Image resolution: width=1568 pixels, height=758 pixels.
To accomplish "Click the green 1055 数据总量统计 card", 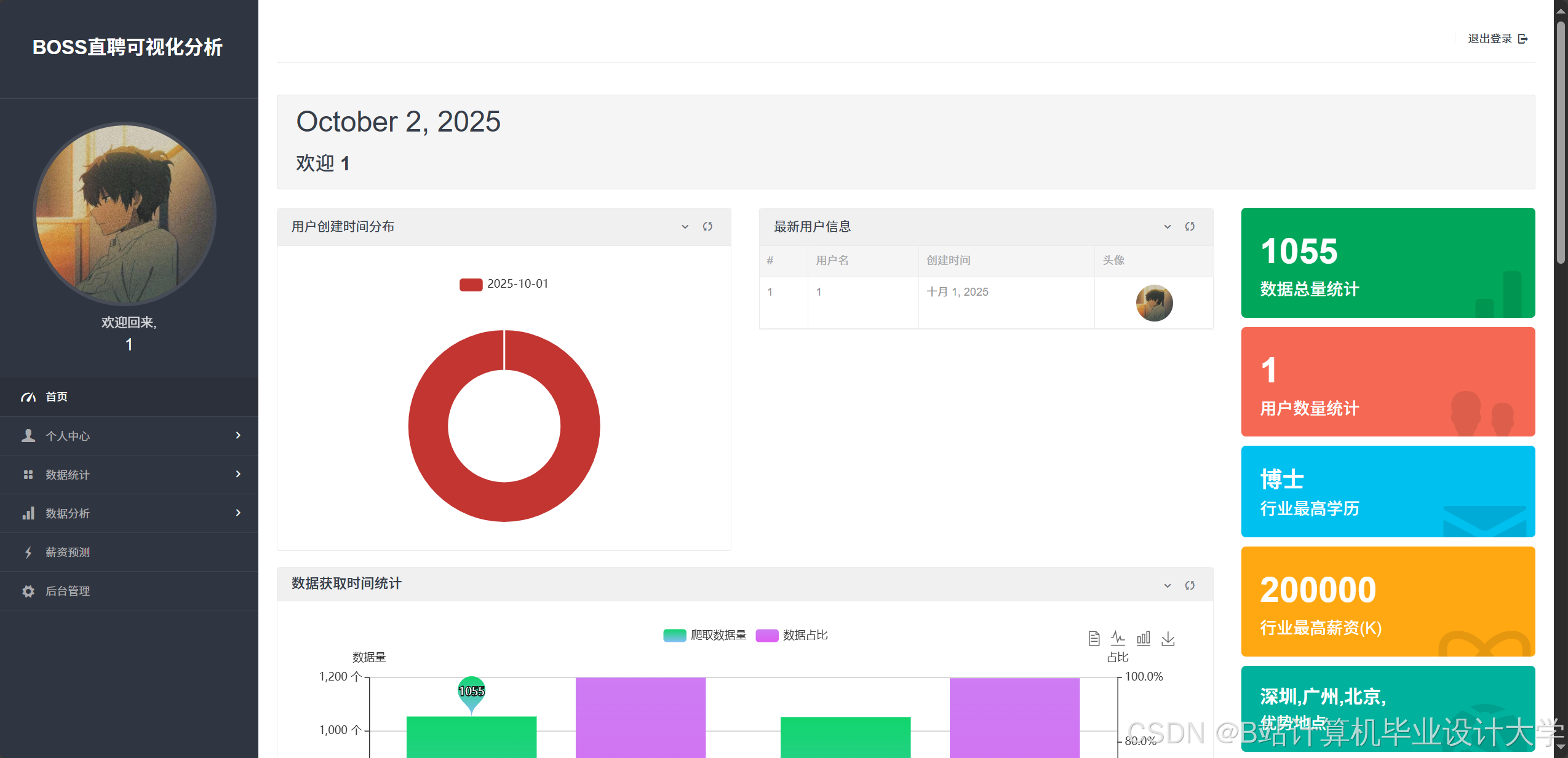I will [1388, 263].
